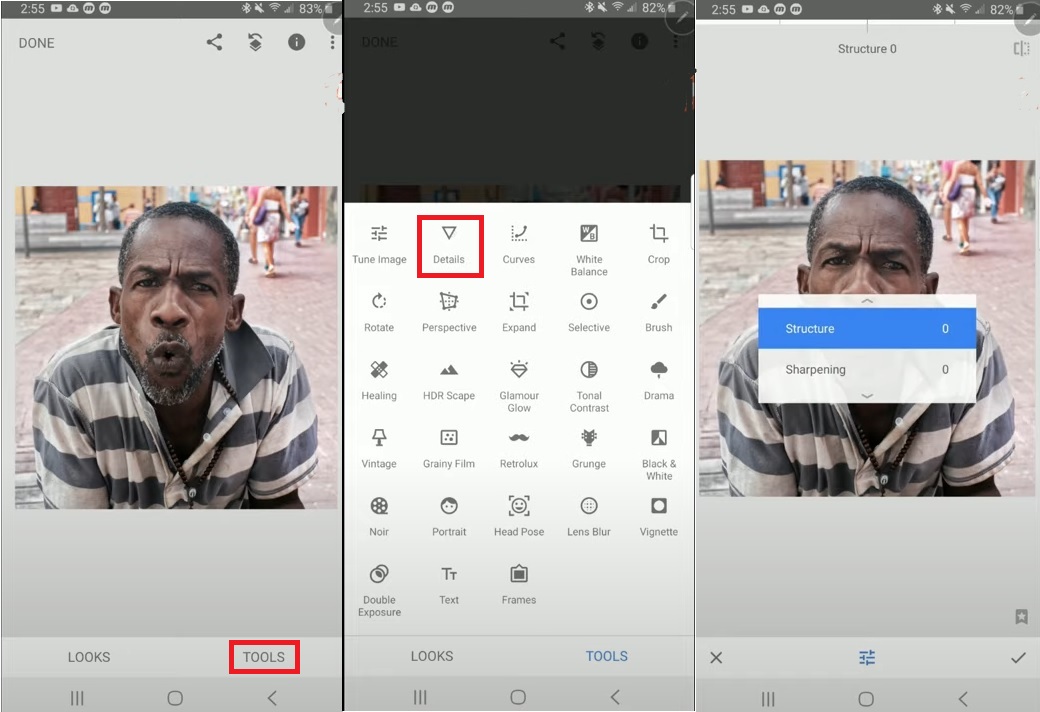The width and height of the screenshot is (1040, 712).
Task: Open recent apps button in right screen
Action: pyautogui.click(x=768, y=699)
